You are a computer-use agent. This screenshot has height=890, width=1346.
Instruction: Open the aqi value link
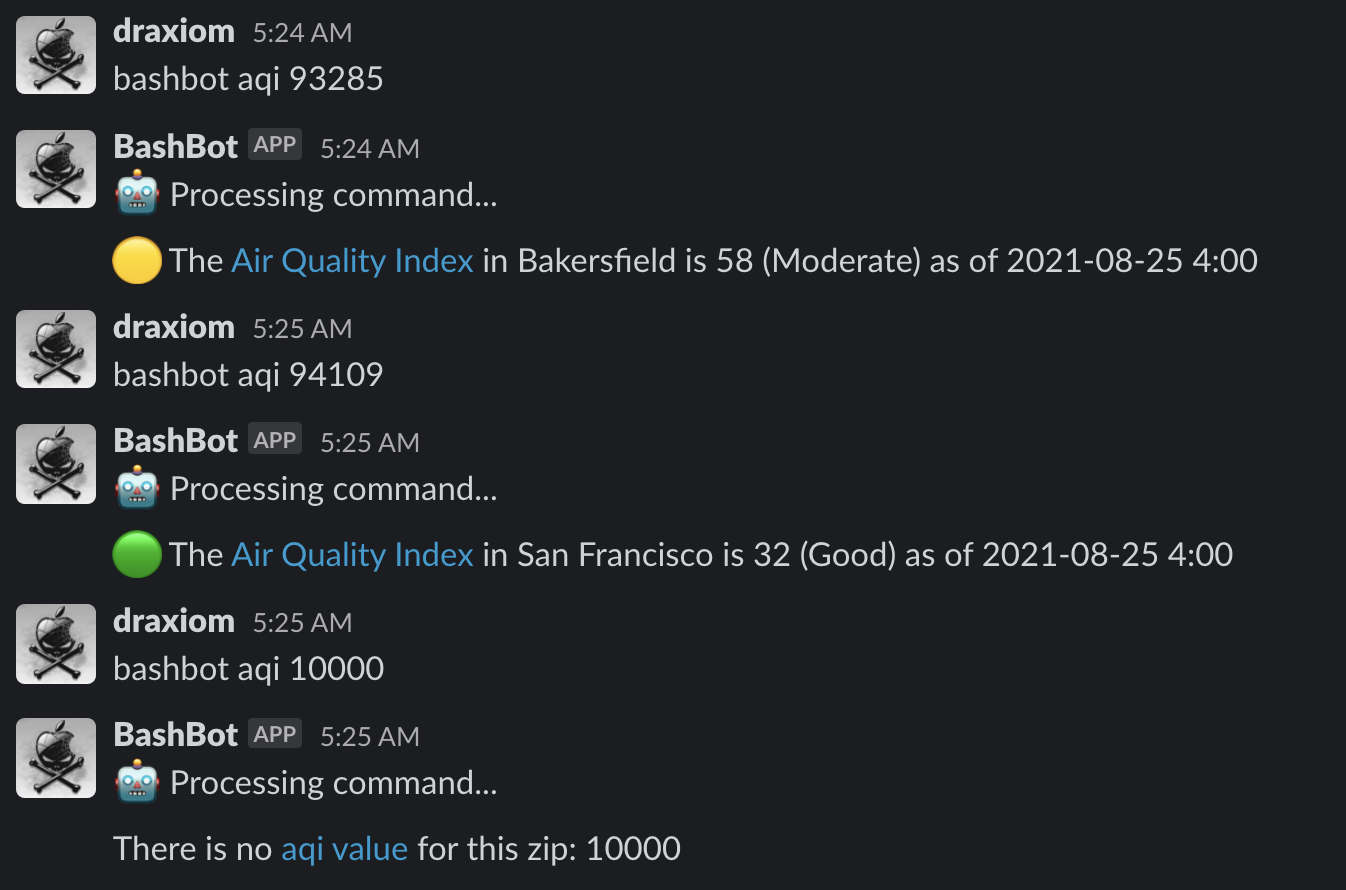point(345,849)
